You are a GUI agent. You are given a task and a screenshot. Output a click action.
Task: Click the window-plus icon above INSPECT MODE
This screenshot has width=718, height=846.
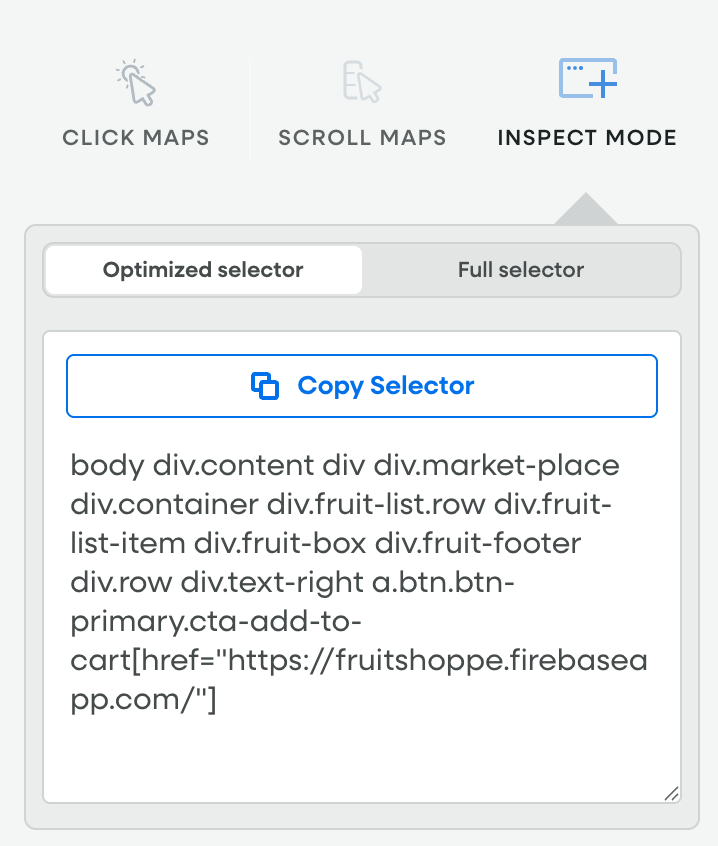pos(588,78)
